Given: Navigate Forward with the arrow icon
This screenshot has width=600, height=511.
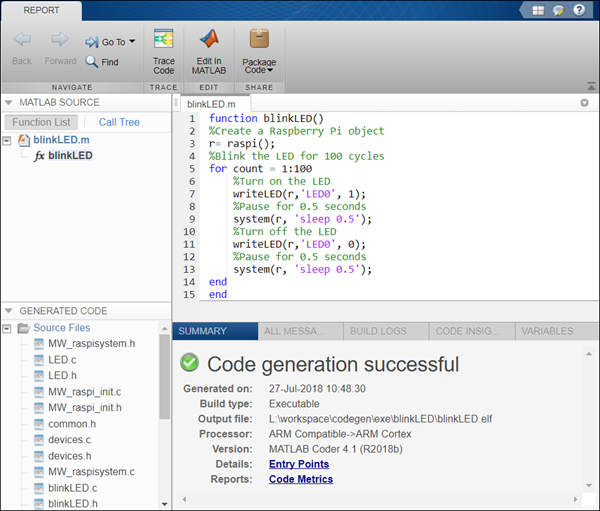Looking at the screenshot, I should (60, 42).
